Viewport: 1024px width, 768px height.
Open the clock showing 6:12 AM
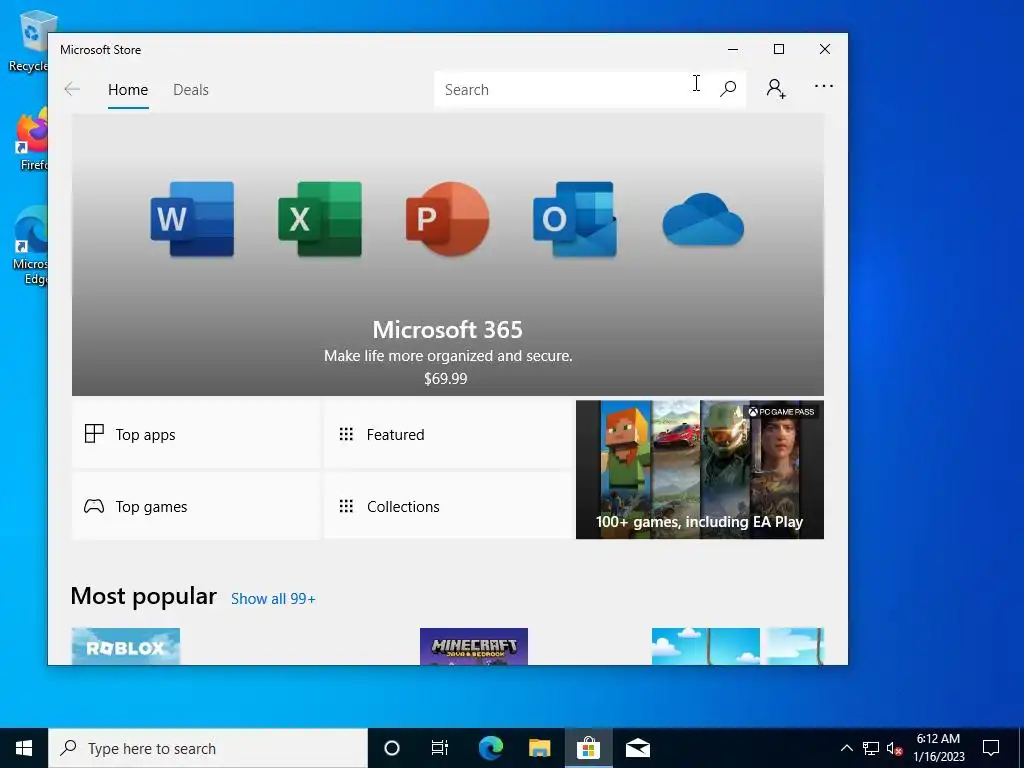coord(938,748)
